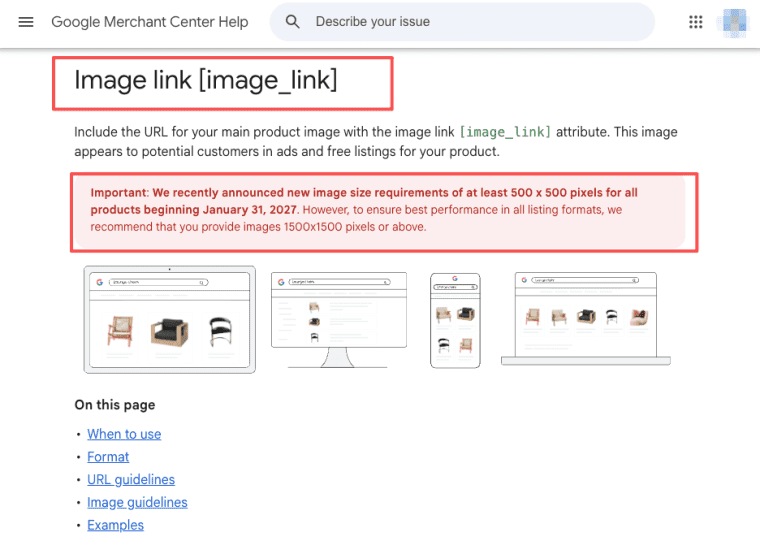The height and width of the screenshot is (541, 760).
Task: Jump to Image guidelines section
Action: pos(137,502)
